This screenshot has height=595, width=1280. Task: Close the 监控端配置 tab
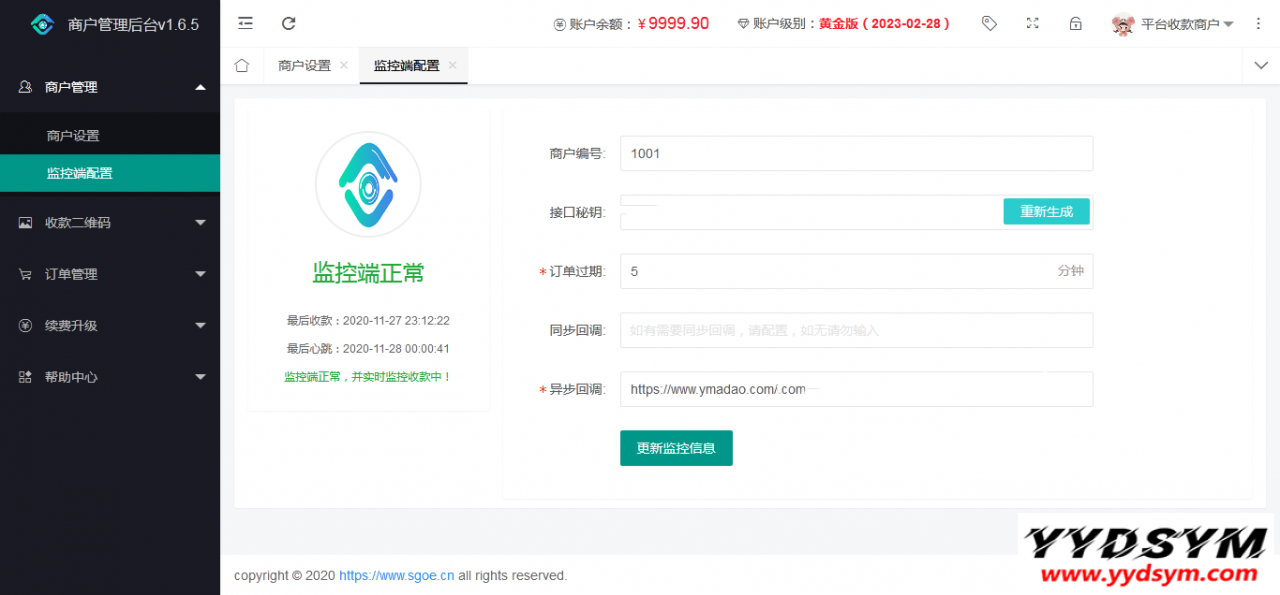pyautogui.click(x=452, y=65)
